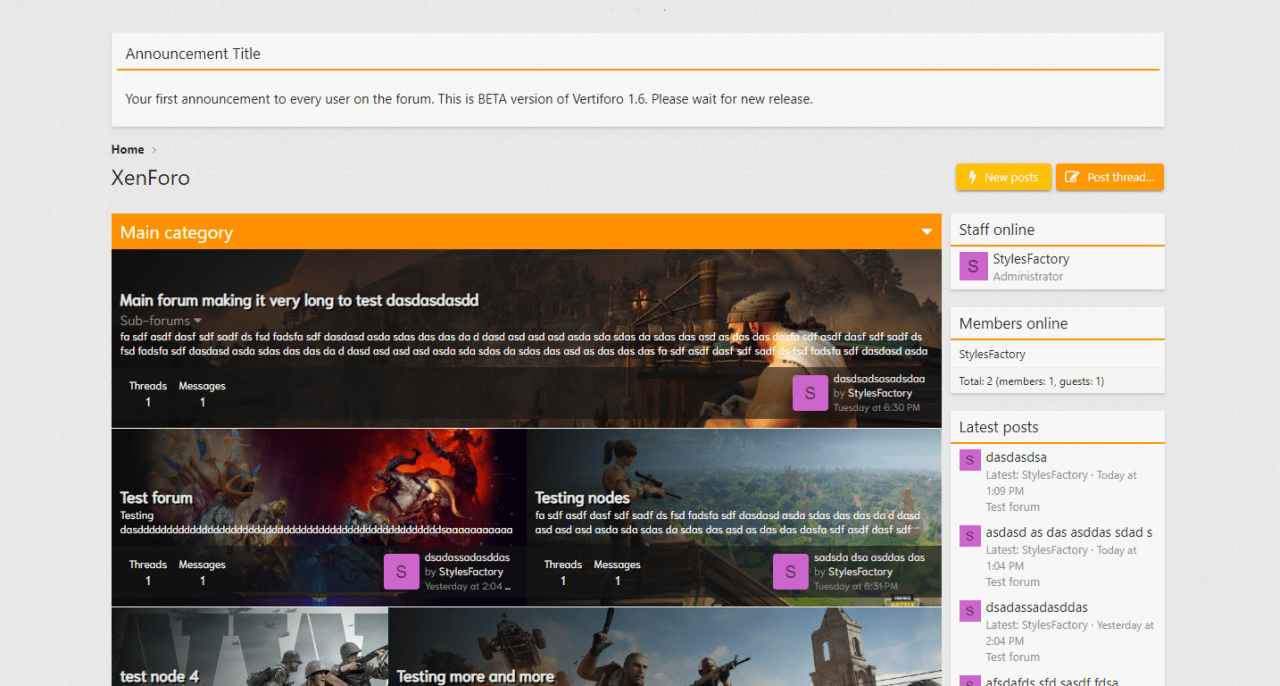Click the avatar beside the afsdafds sidebar post
Viewport: 1280px width, 686px height.
tap(969, 680)
